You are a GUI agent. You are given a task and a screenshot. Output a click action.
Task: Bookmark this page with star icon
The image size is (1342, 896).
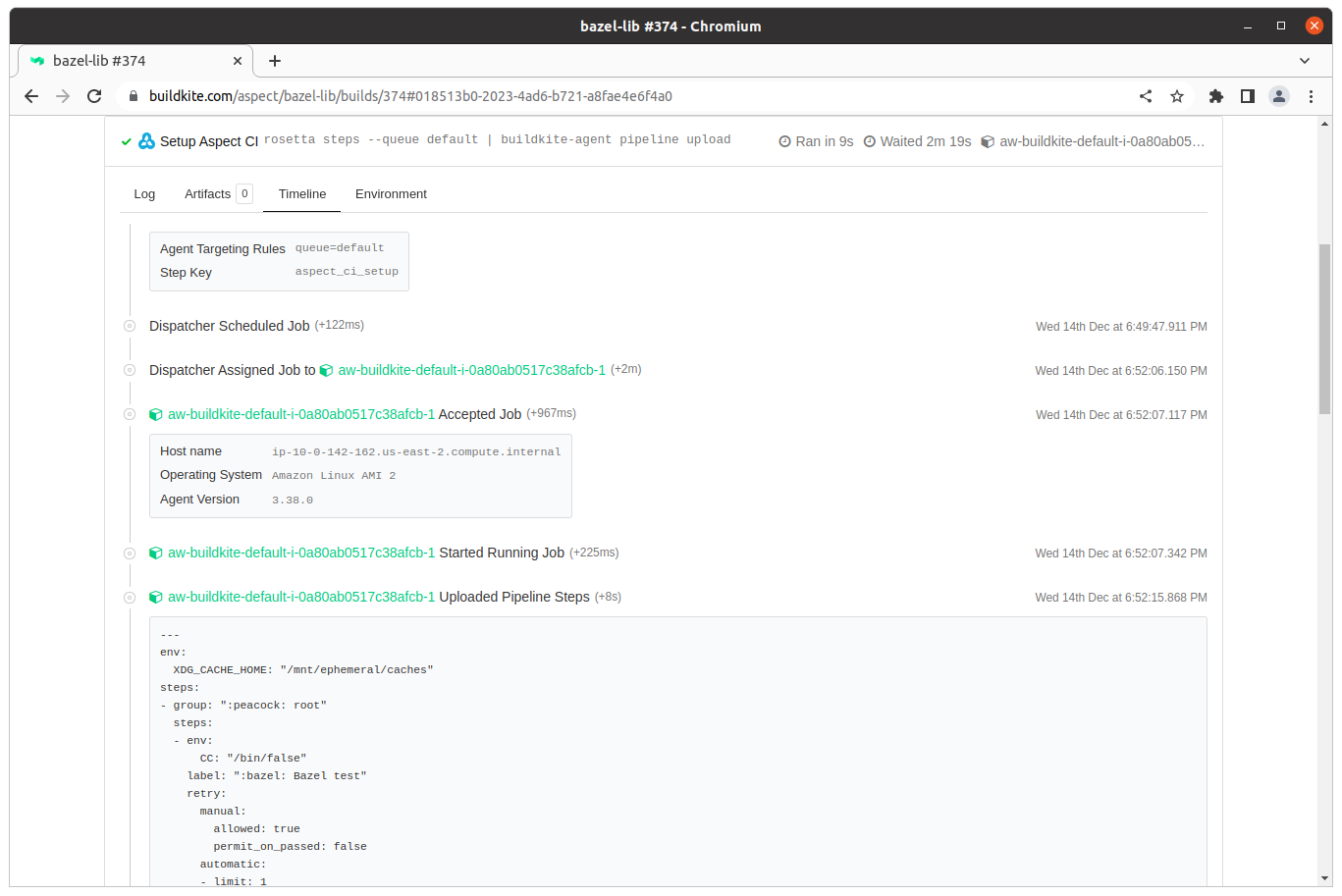1177,96
